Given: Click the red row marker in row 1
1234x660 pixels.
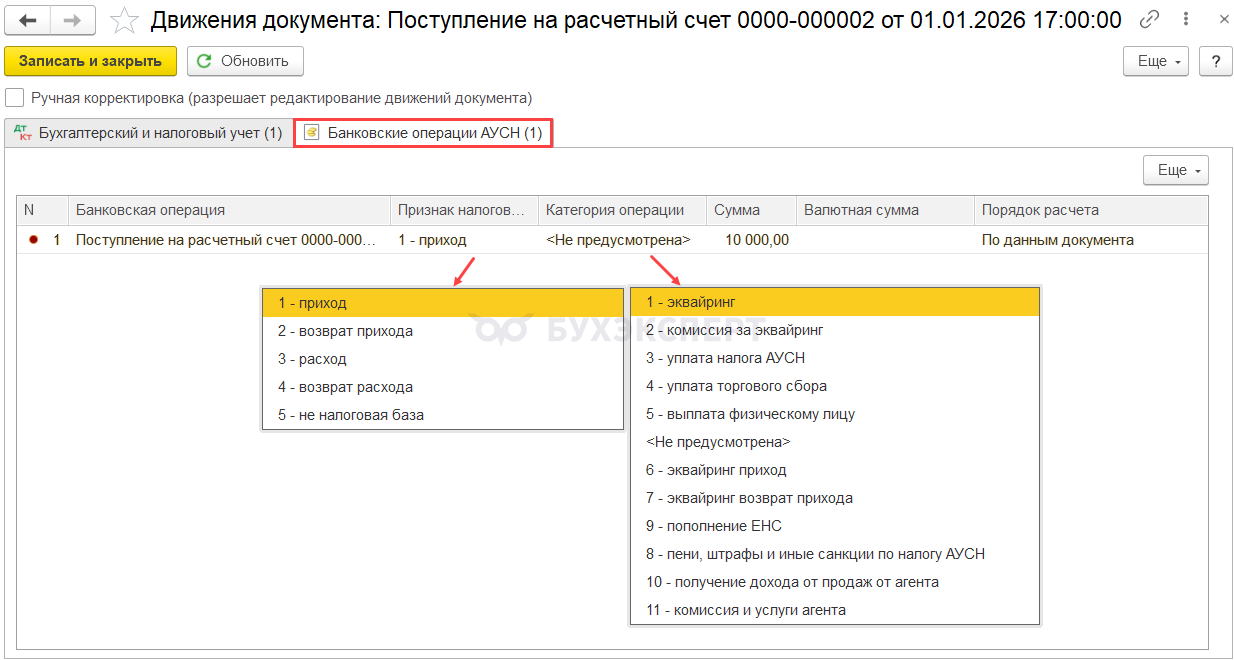Looking at the screenshot, I should 35,240.
